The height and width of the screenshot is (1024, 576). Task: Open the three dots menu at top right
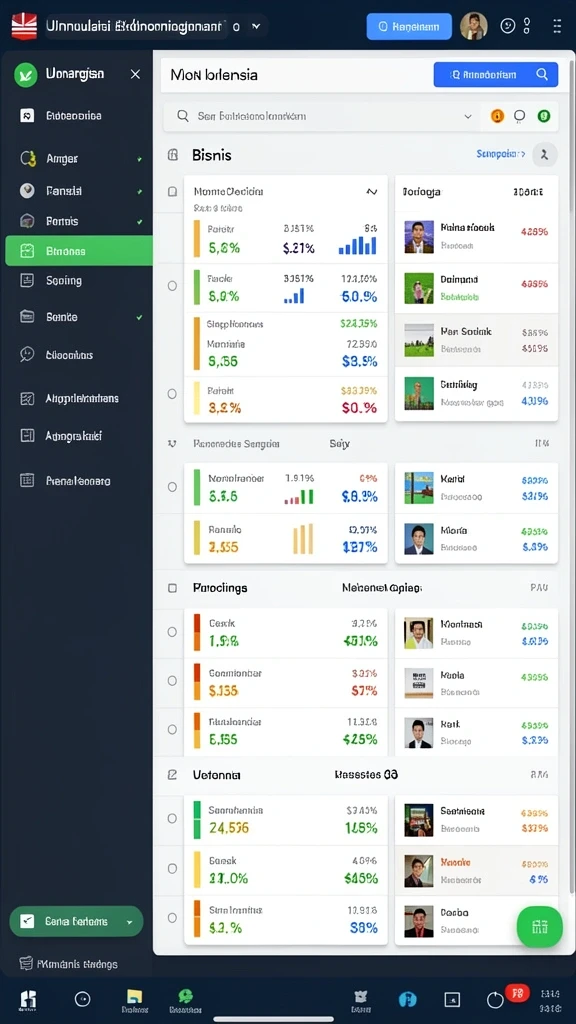point(557,26)
